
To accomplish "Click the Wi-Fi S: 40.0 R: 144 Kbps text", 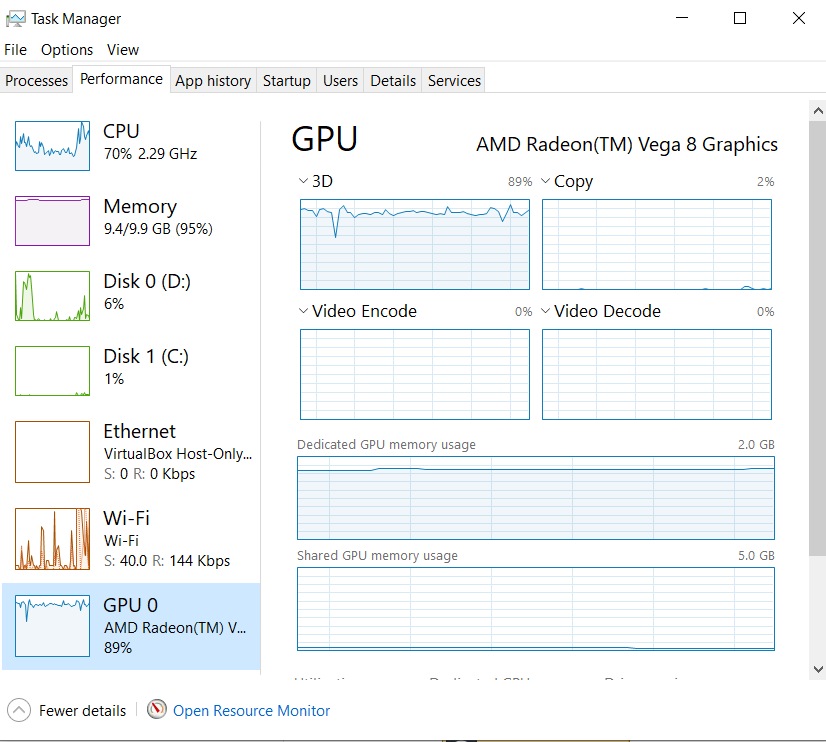I will point(167,560).
